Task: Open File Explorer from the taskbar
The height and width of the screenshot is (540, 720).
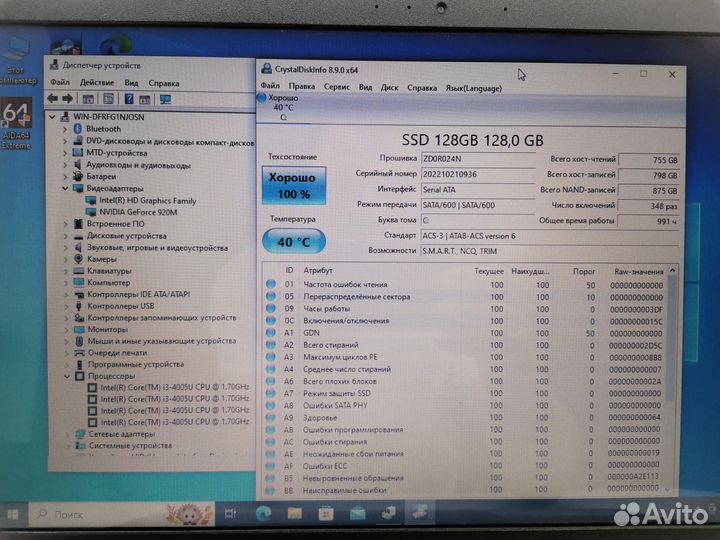Action: click(294, 513)
